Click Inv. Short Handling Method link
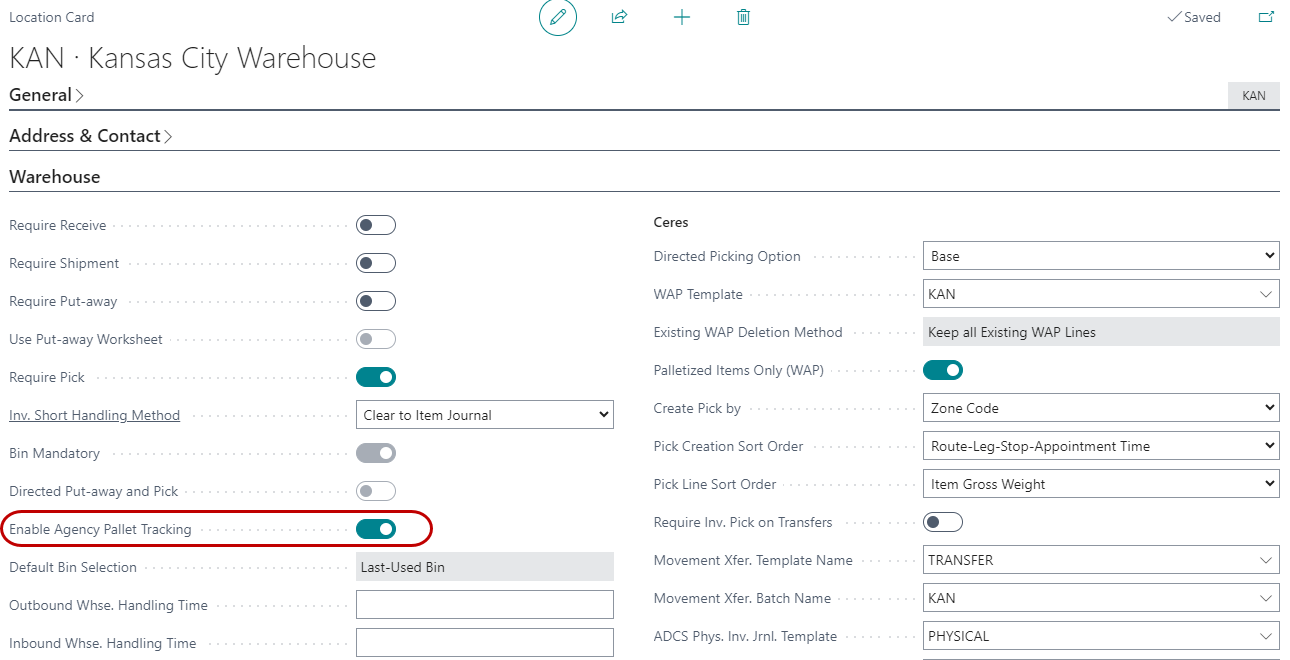Image resolution: width=1290 pixels, height=660 pixels. (95, 416)
